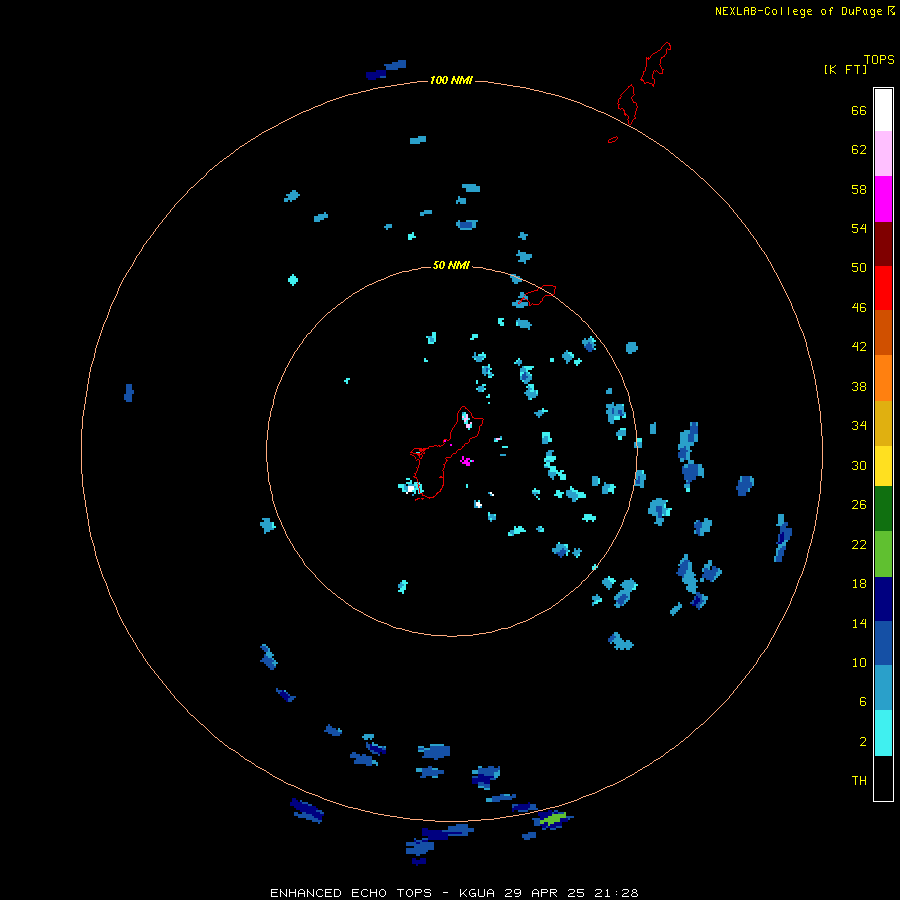Screen dimensions: 900x900
Task: Click the medium blue legend swatch below 18
Action: (x=883, y=643)
